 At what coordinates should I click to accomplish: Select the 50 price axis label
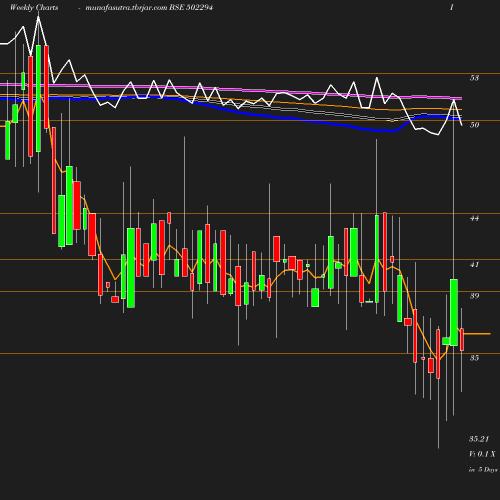pos(474,125)
